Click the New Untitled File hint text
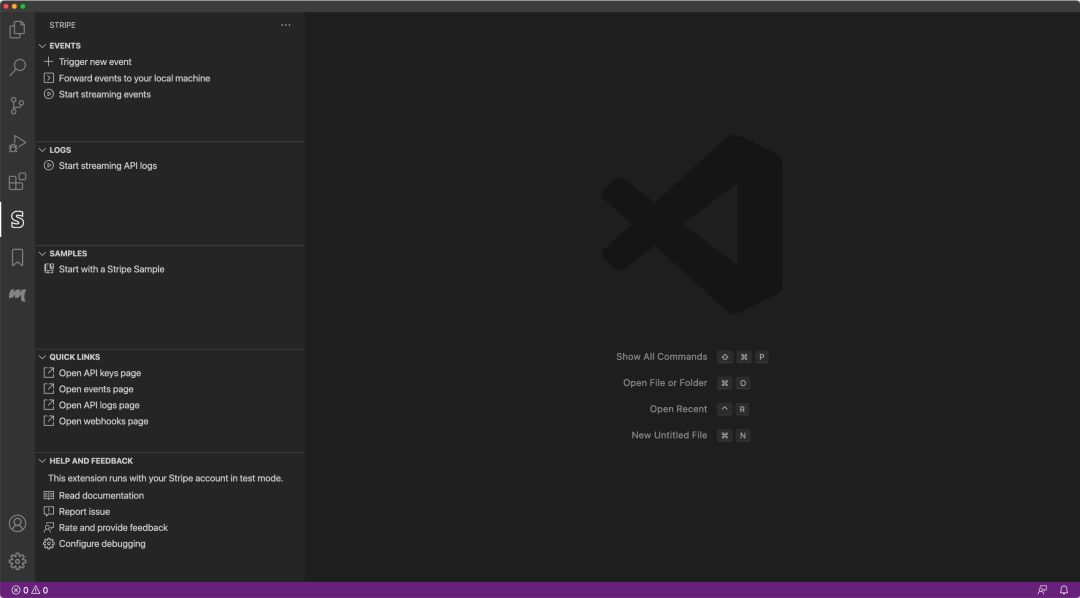Screen dimensions: 1080x598 (x=669, y=435)
